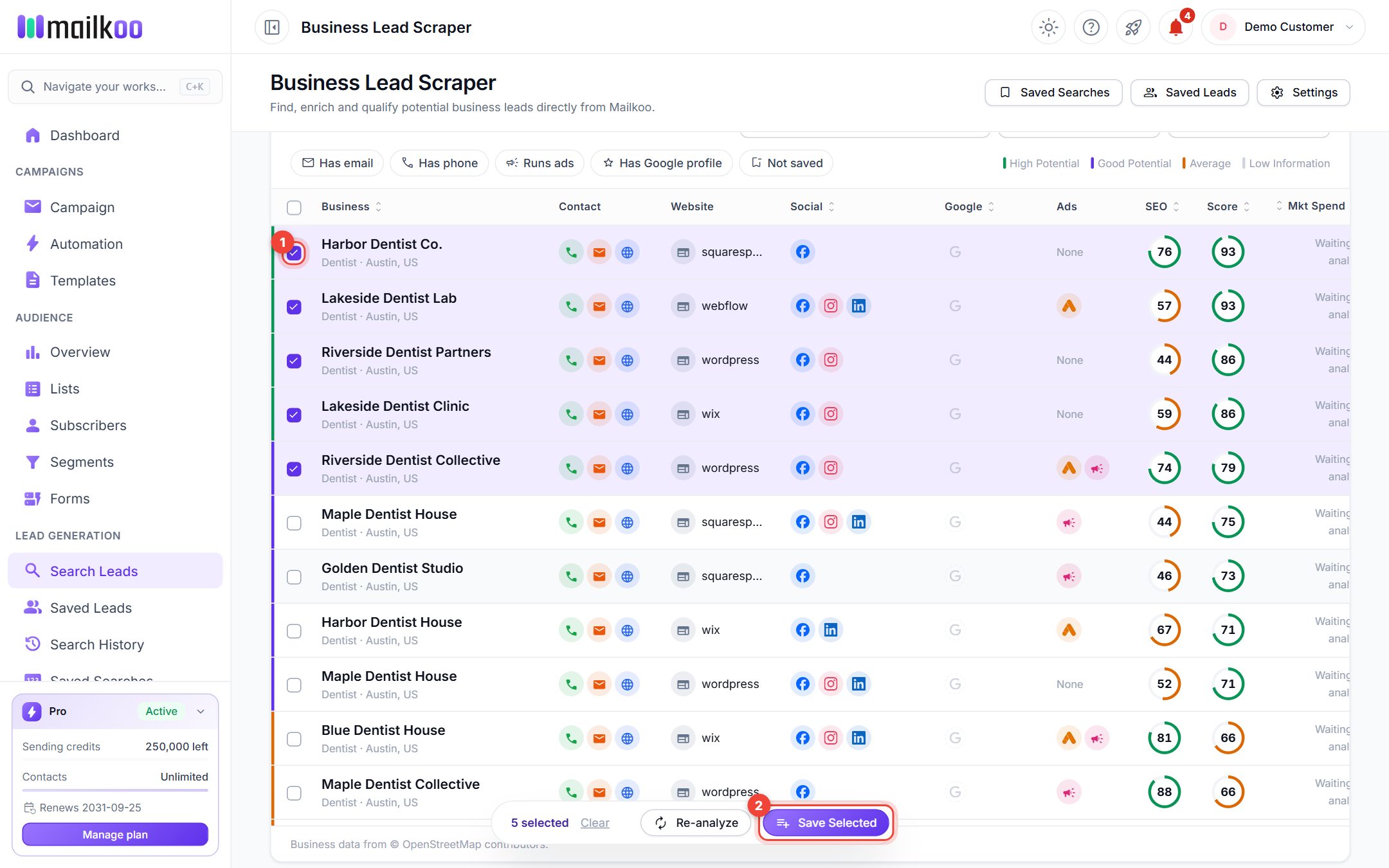
Task: Expand the Pro plan chevron
Action: coord(201,711)
